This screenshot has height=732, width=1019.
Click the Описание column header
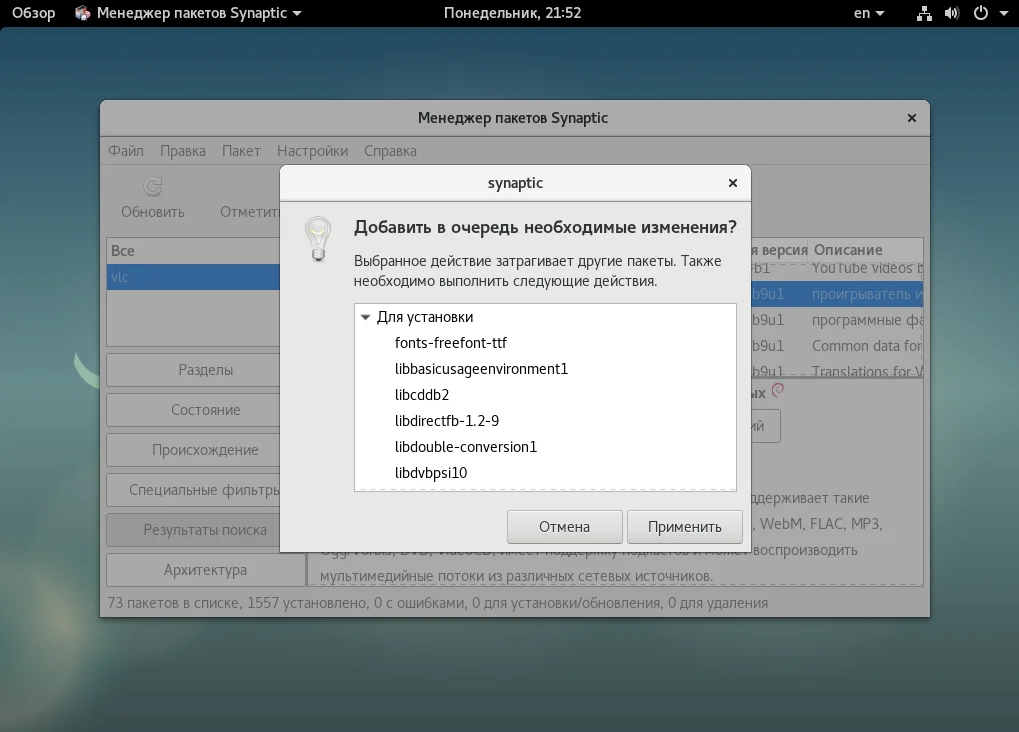[x=864, y=250]
